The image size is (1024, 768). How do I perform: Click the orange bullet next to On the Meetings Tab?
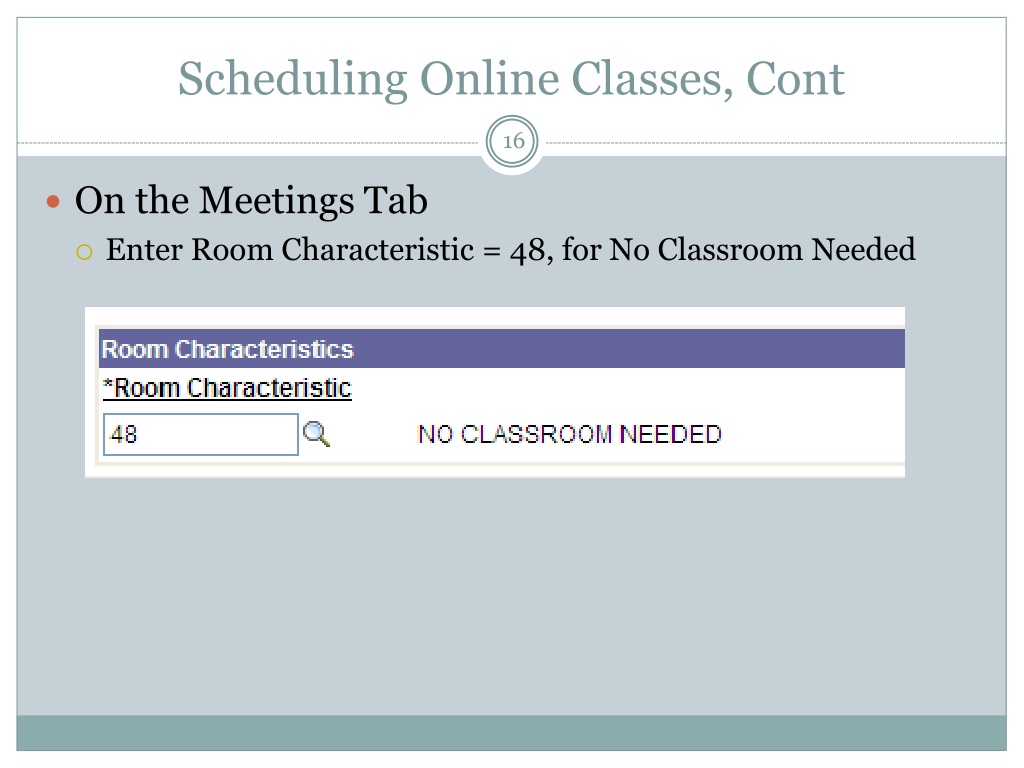(x=54, y=202)
